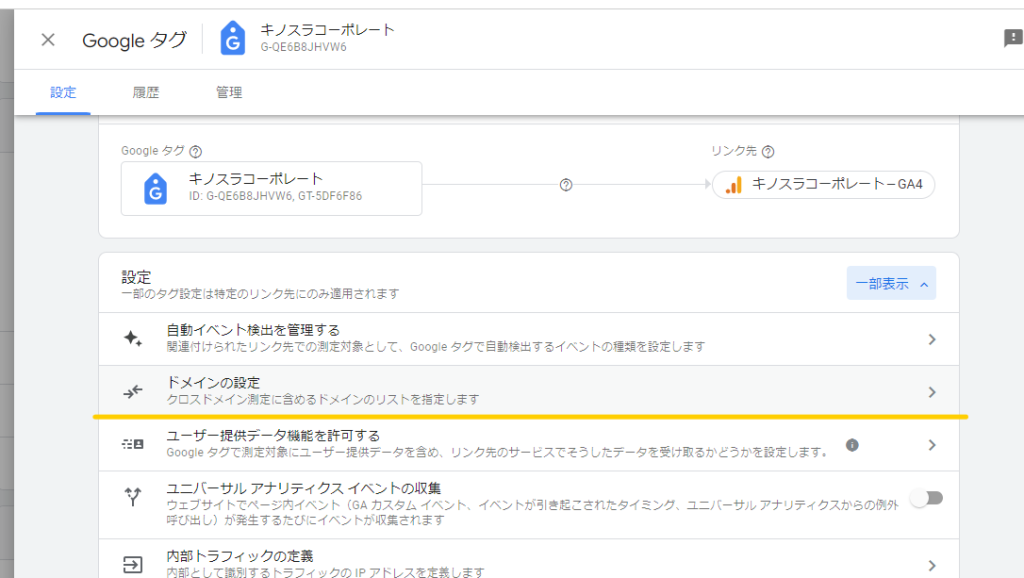Open the feedback icon at top right
1024x578 pixels.
[x=1012, y=39]
